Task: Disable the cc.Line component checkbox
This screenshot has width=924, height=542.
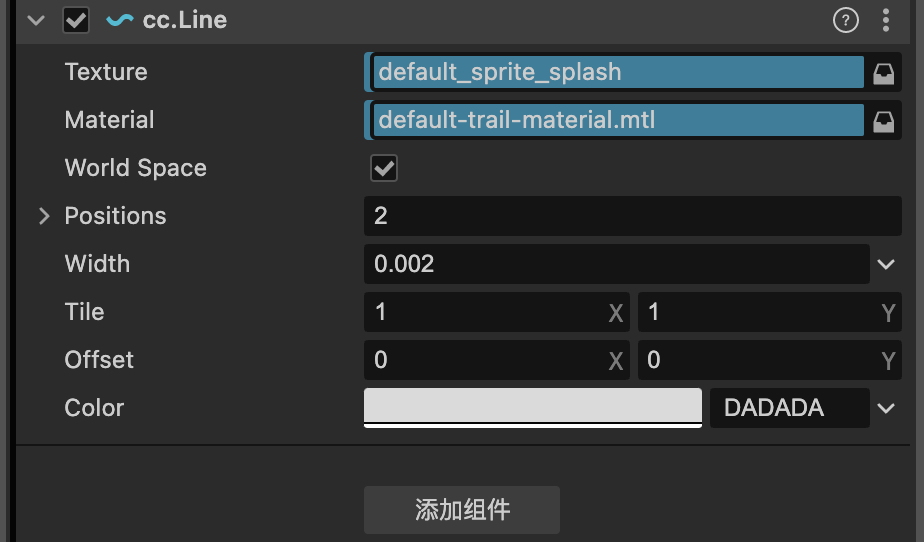Action: pos(76,20)
